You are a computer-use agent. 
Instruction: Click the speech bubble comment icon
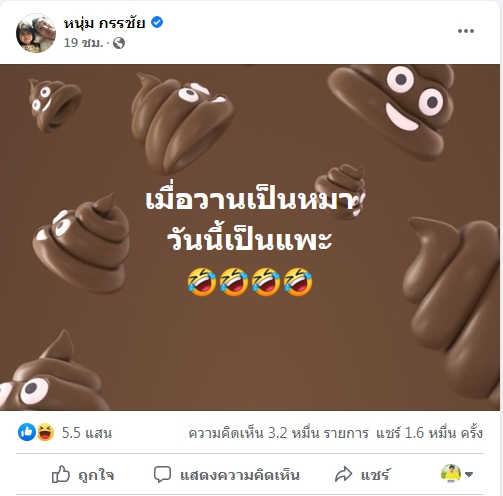162,474
